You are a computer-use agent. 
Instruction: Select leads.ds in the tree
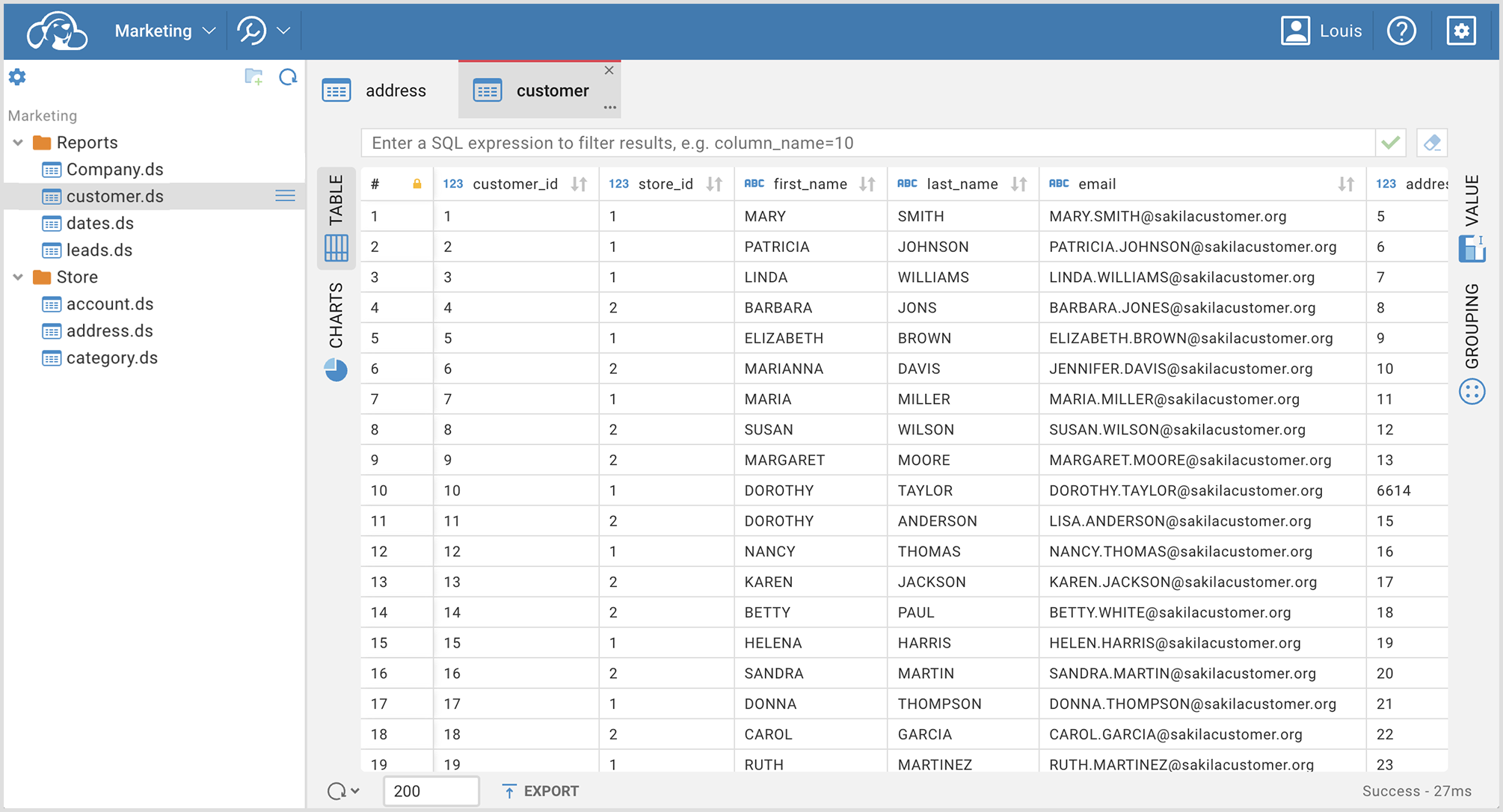coord(99,250)
